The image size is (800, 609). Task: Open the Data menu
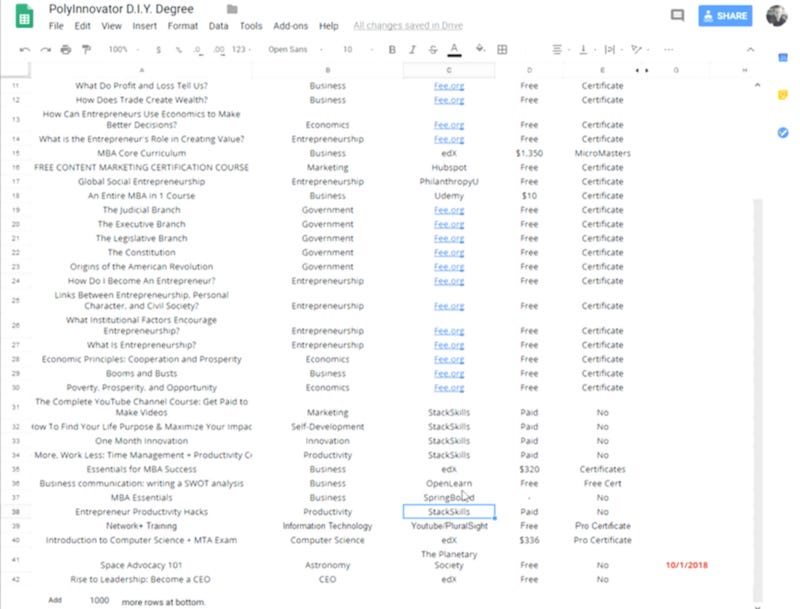pyautogui.click(x=218, y=26)
